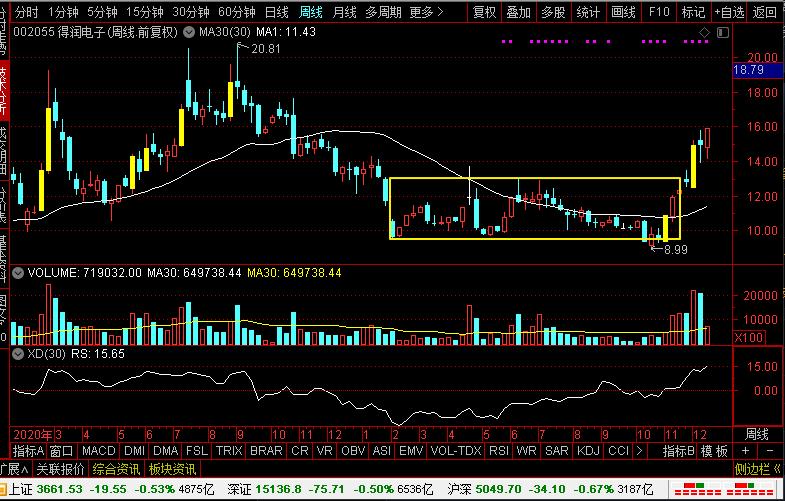Select the KDJ indicator tab
The width and height of the screenshot is (785, 501).
pos(589,451)
